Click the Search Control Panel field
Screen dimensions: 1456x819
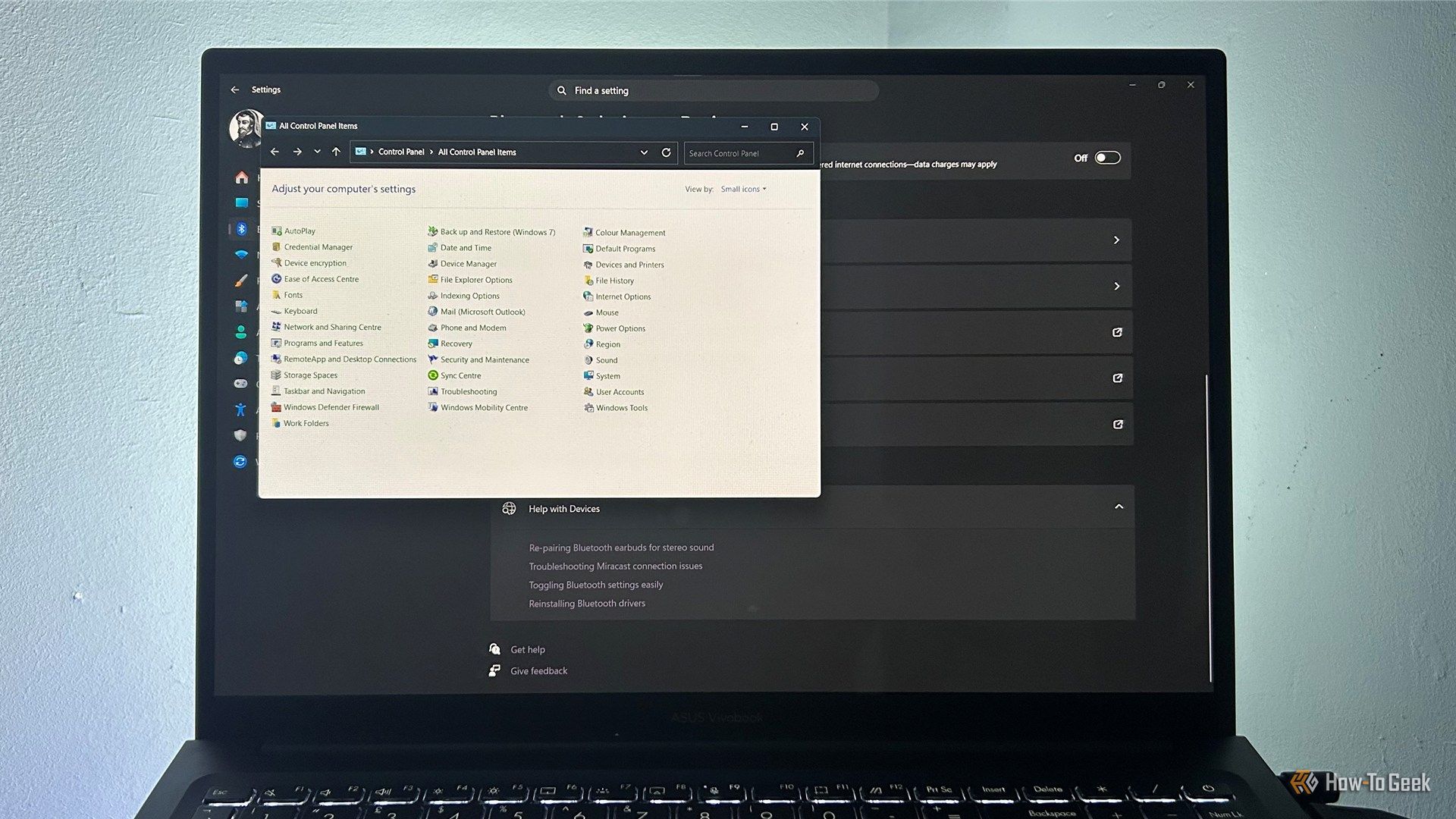point(748,153)
